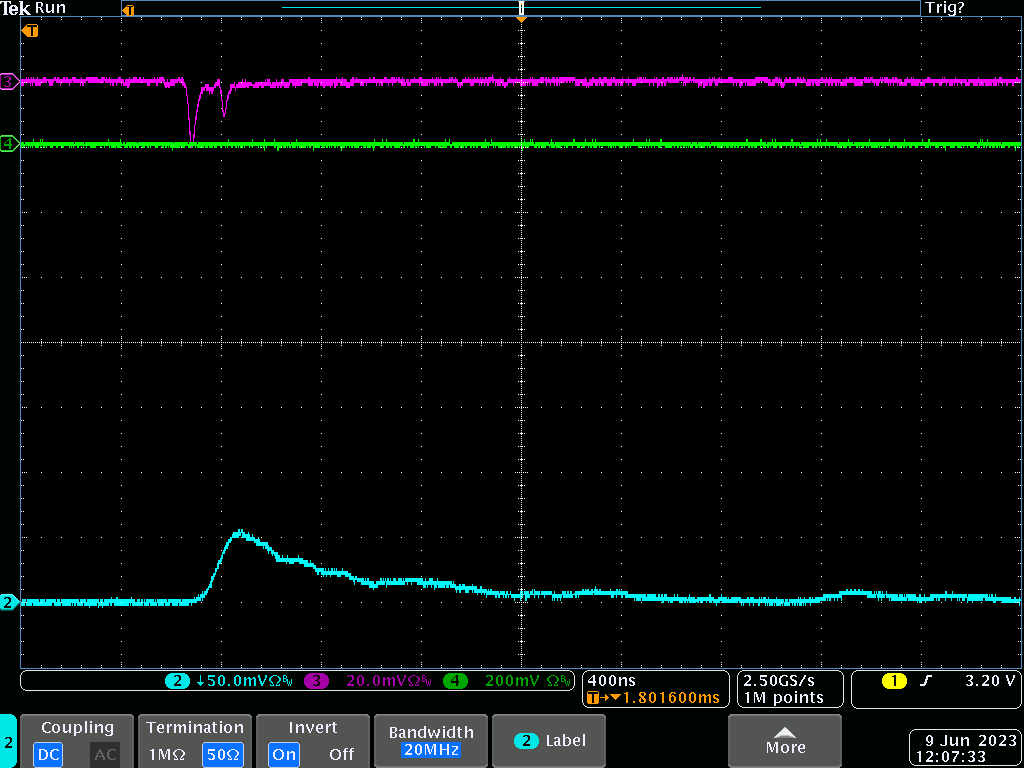Select channel 4 badge in readout bar
This screenshot has height=768, width=1024.
click(x=455, y=681)
